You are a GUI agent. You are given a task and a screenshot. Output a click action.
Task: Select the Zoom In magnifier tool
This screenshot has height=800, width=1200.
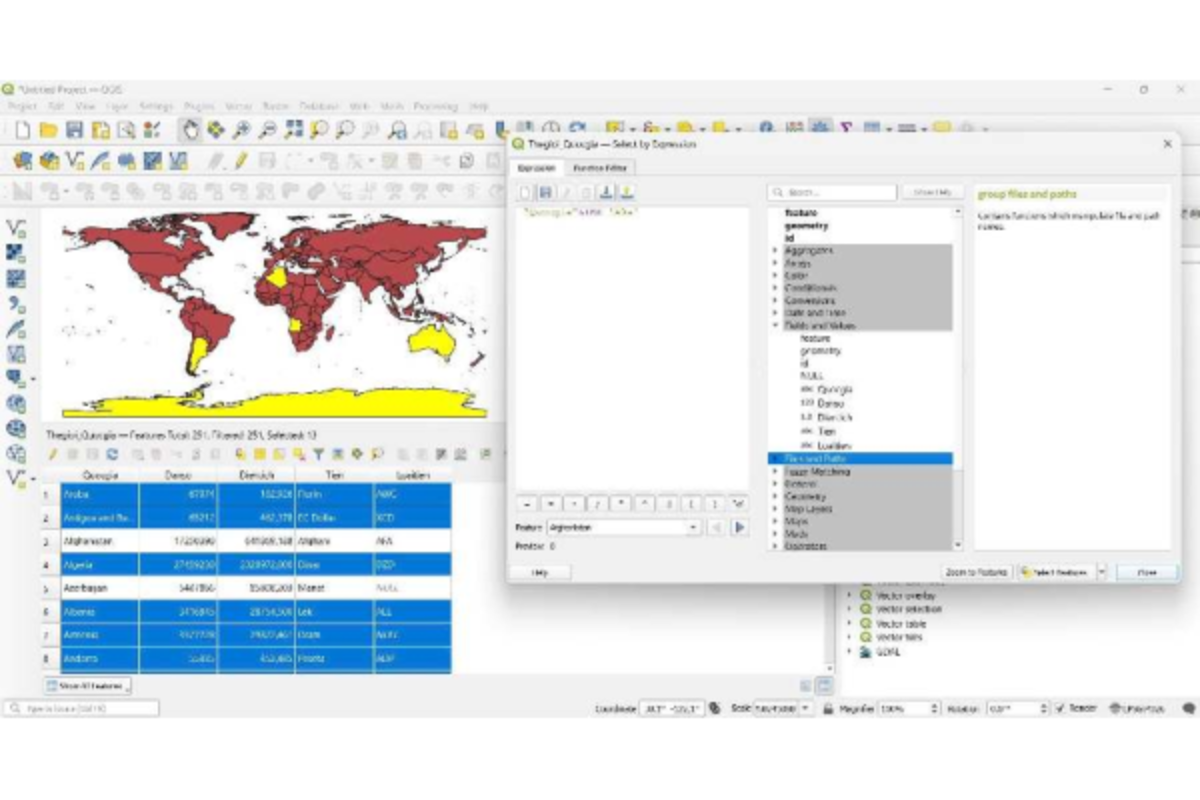tap(242, 129)
